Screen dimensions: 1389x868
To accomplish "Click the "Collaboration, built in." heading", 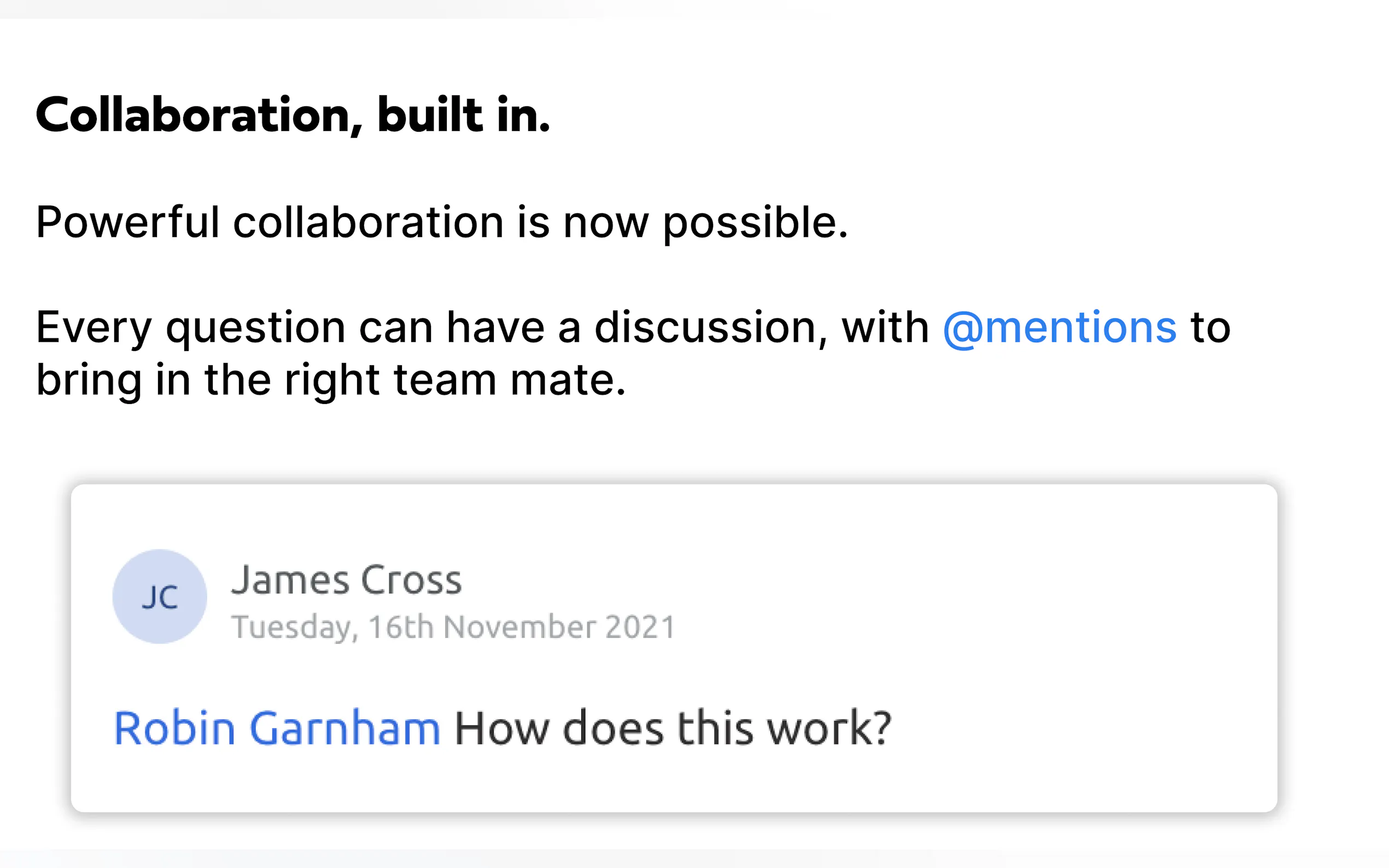I will tap(293, 115).
